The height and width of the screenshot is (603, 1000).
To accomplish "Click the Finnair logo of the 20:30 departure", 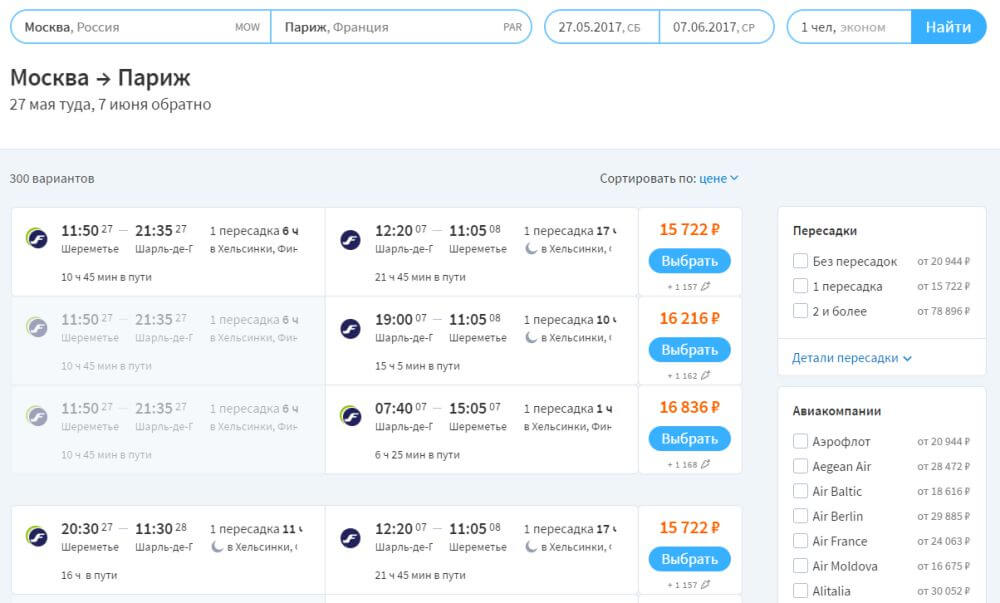I will (x=36, y=537).
